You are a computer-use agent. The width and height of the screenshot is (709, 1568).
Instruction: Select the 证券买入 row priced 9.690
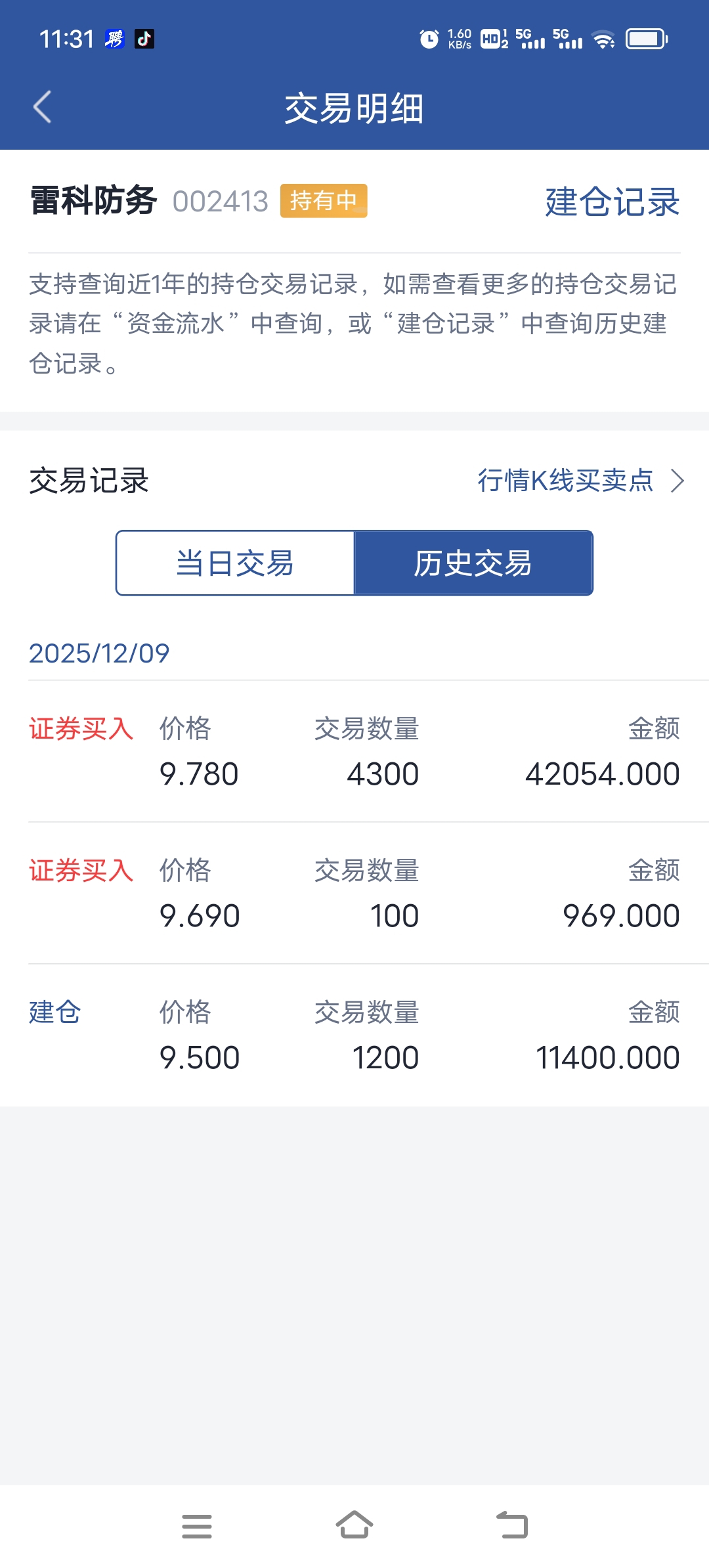tap(354, 894)
